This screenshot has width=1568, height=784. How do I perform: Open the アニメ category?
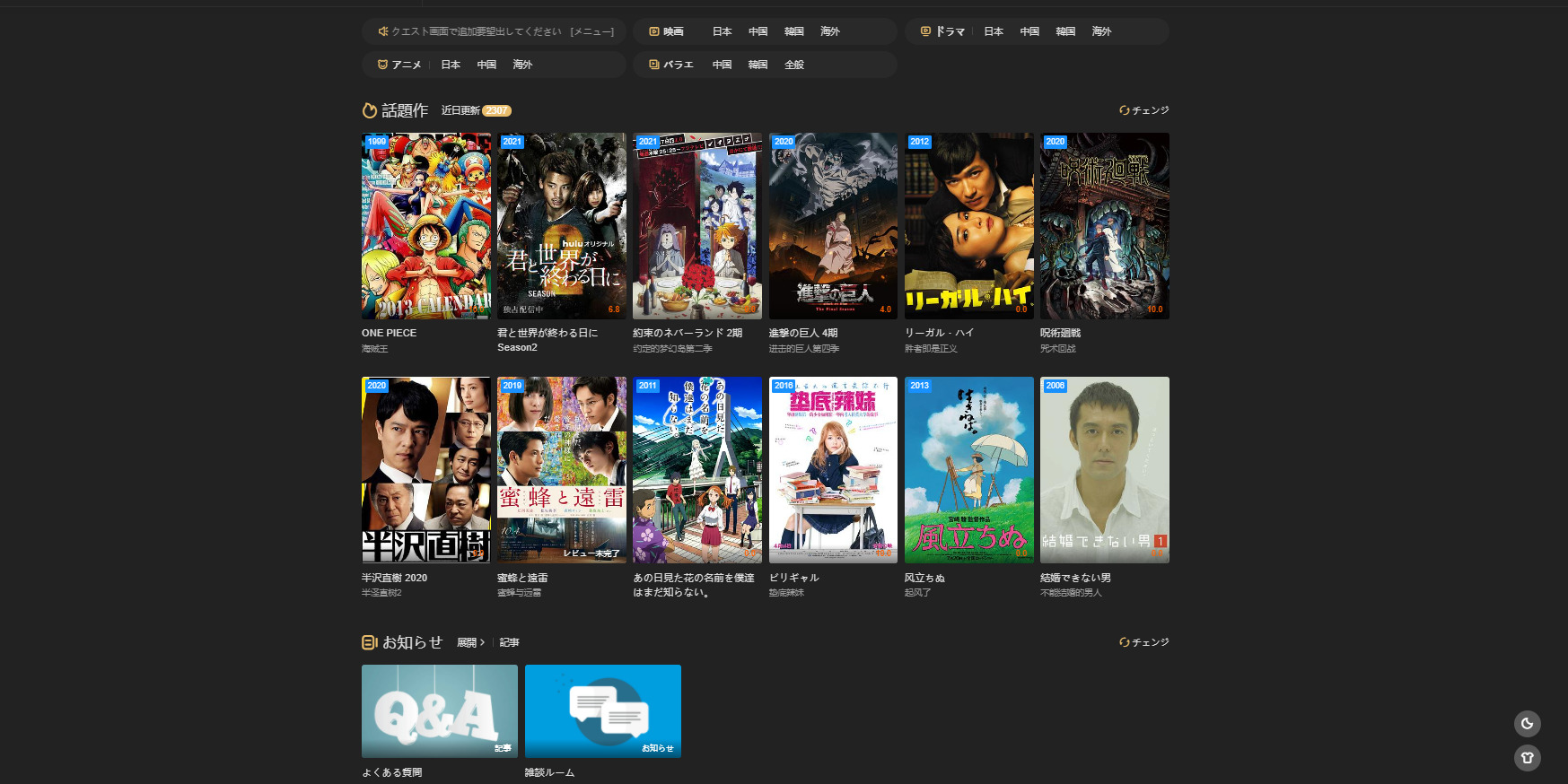coord(407,65)
